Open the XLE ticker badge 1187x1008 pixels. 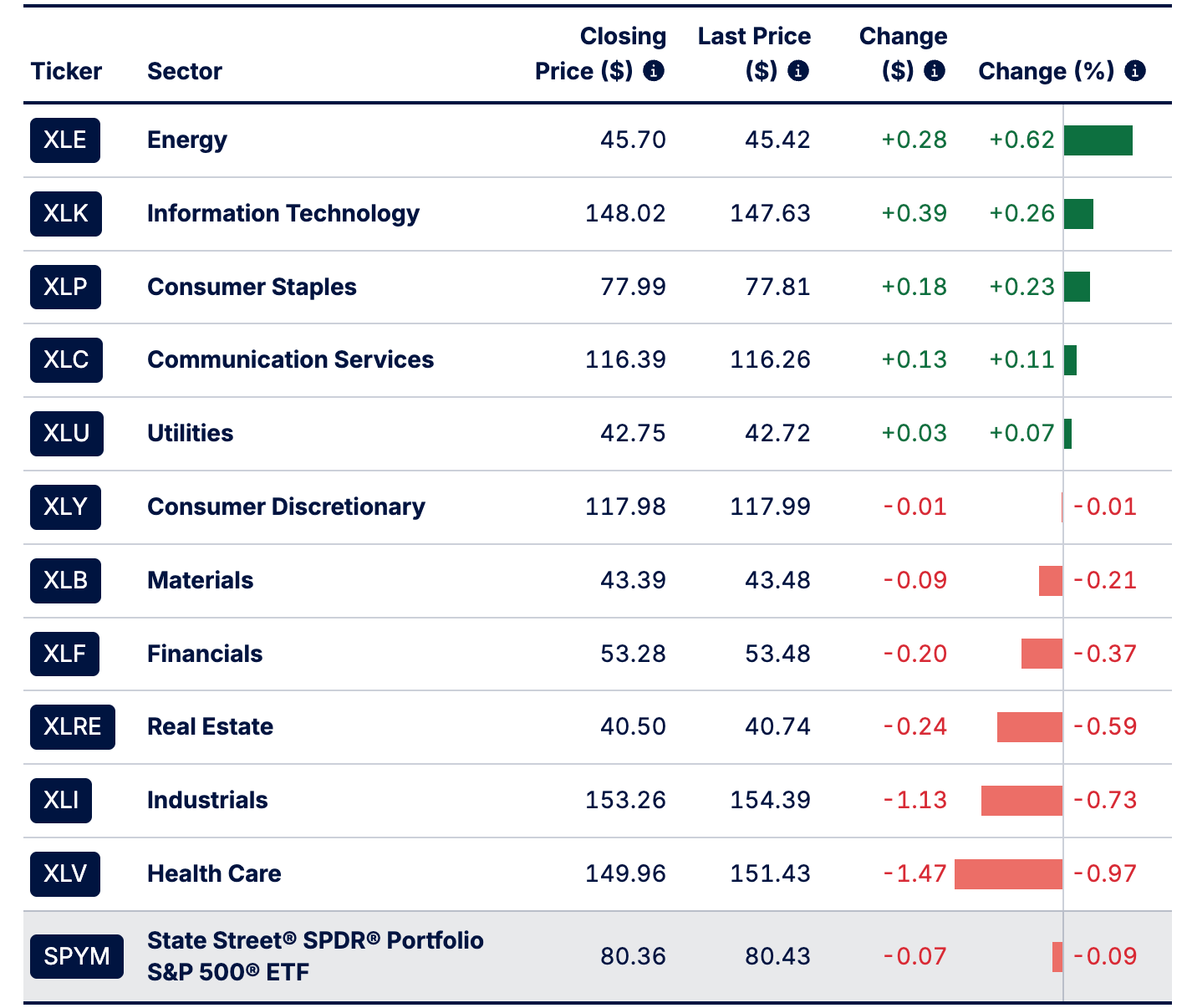[x=65, y=140]
